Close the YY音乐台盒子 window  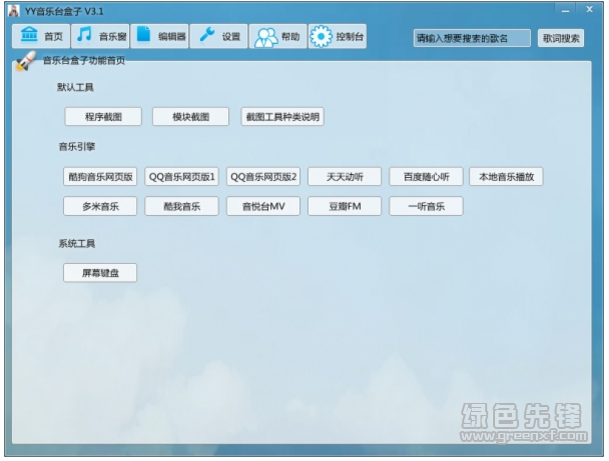(x=589, y=9)
